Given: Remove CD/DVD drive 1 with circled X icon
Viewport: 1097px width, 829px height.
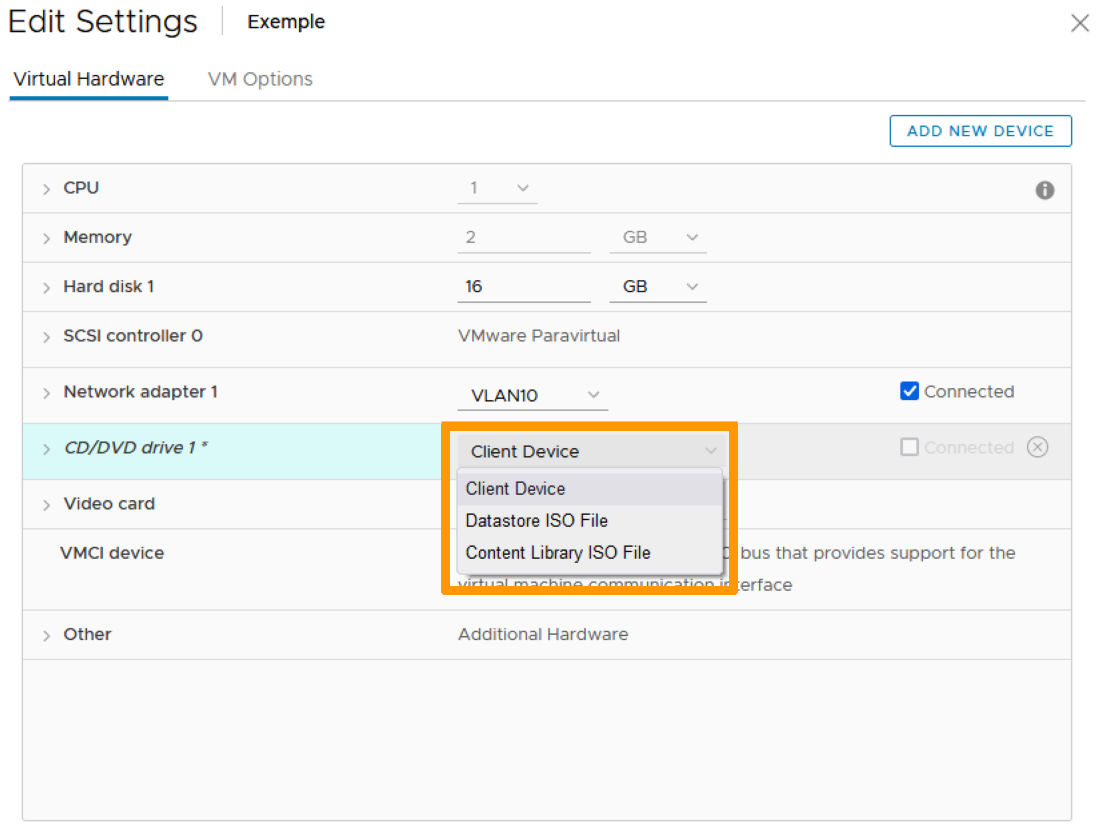Looking at the screenshot, I should (x=1037, y=448).
